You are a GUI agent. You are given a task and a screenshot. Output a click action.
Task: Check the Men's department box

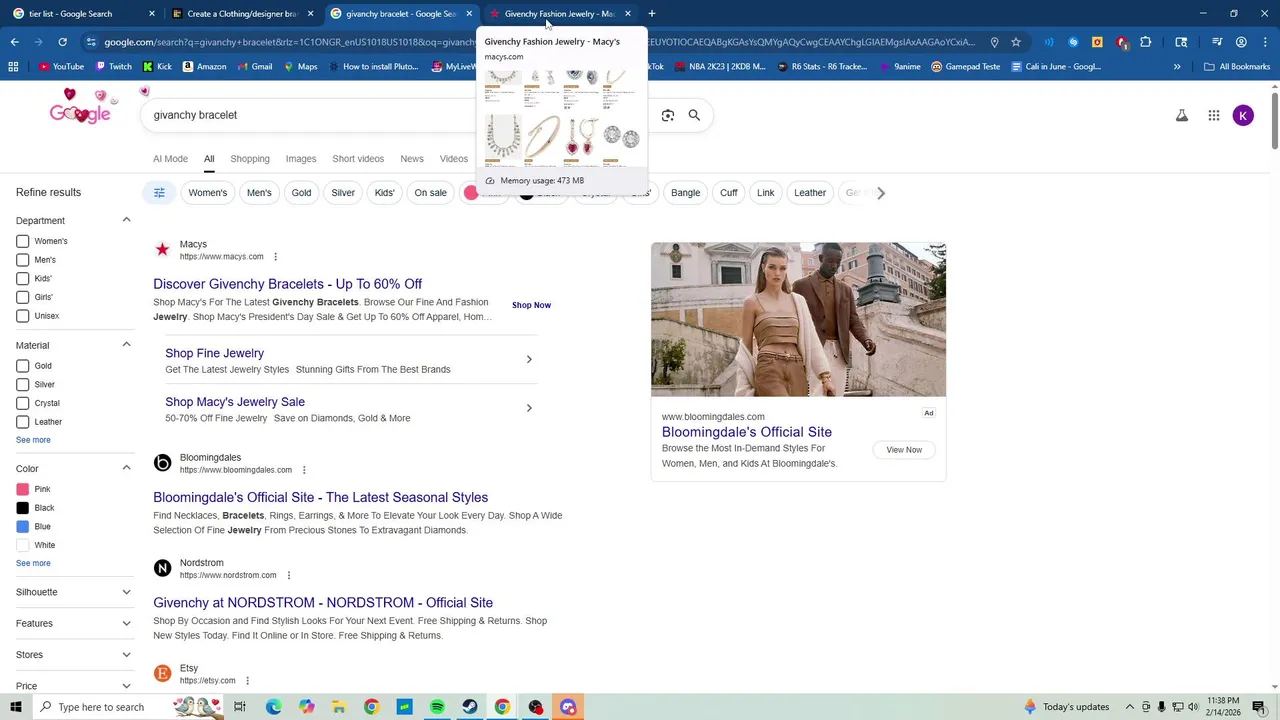(x=22, y=260)
